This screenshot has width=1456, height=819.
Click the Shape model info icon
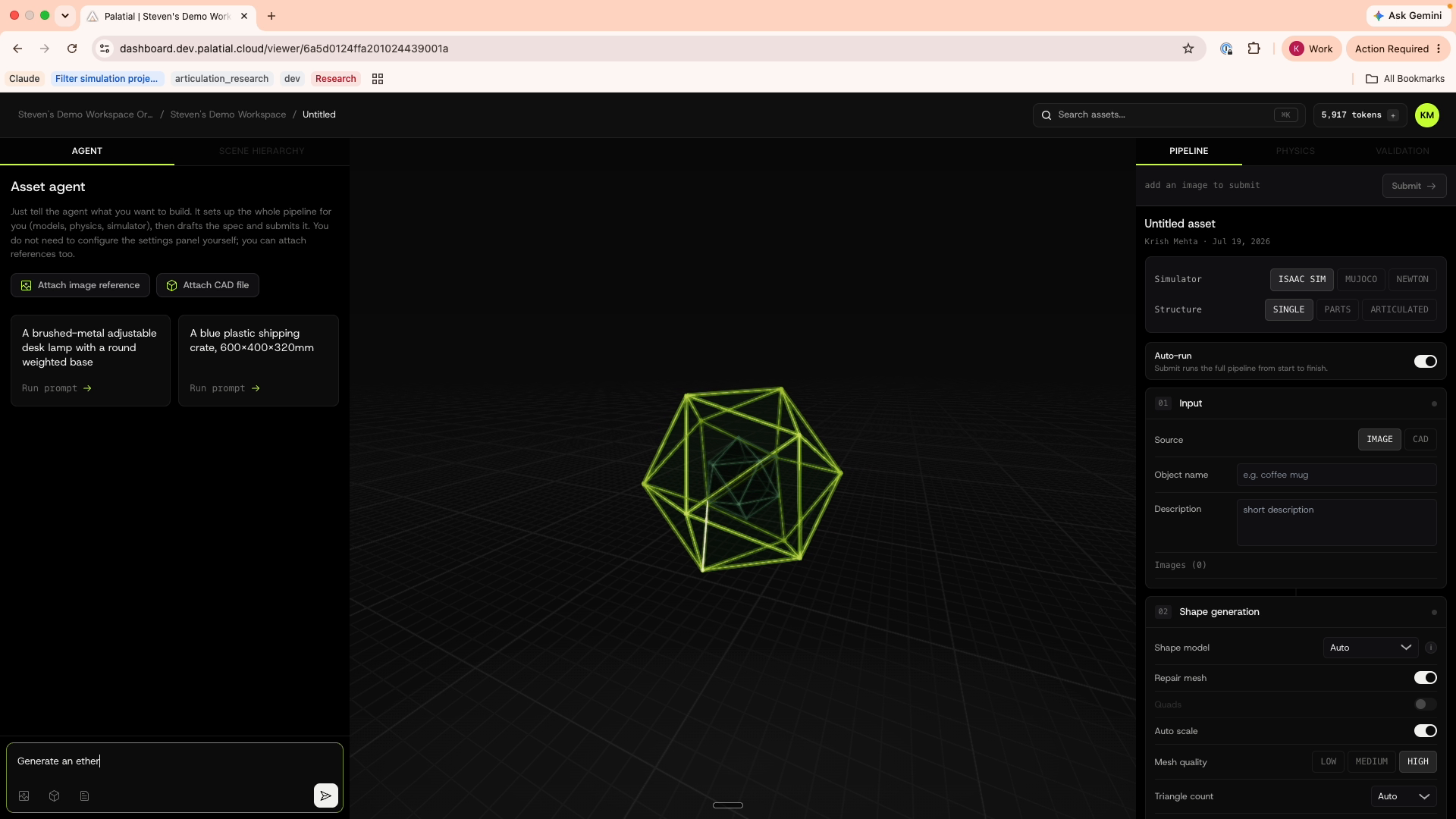pos(1430,648)
